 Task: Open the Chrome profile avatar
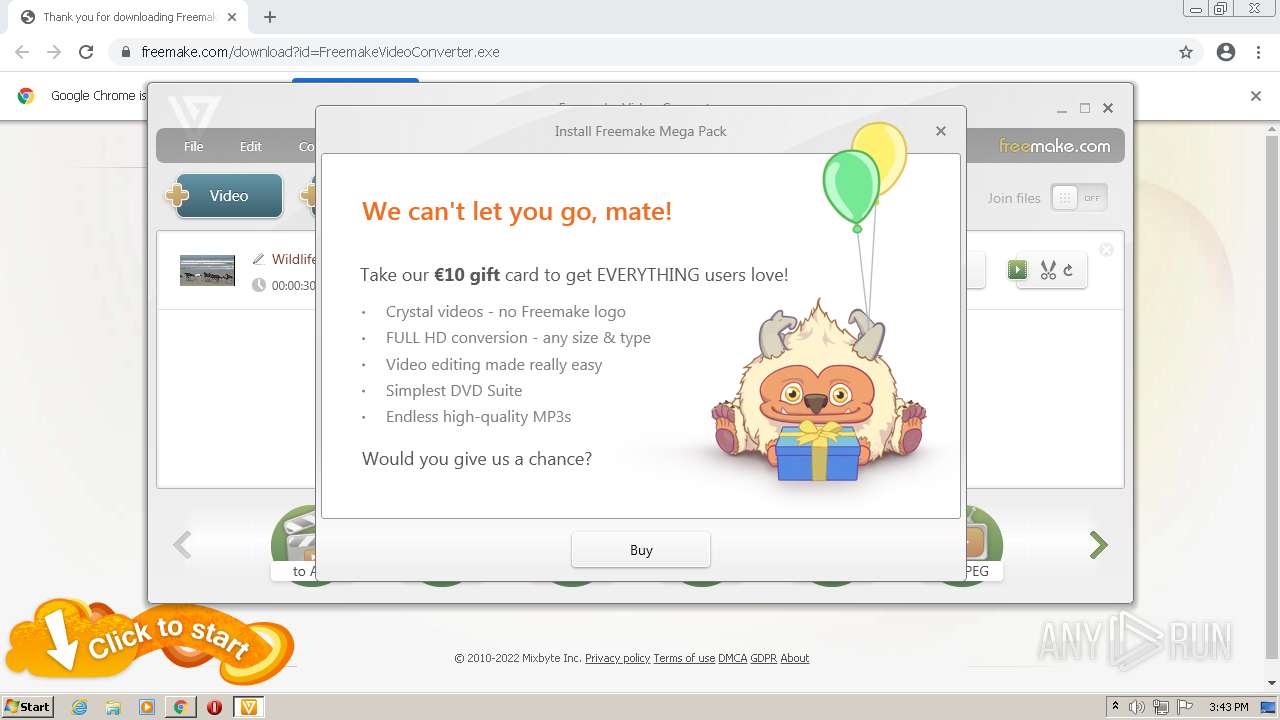[x=1226, y=52]
